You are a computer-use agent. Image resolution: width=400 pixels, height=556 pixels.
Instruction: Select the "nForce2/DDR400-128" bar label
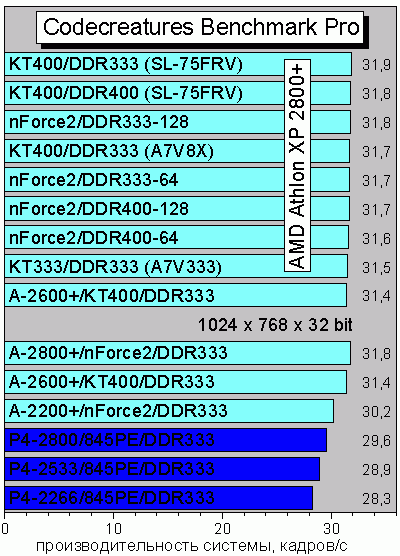coord(99,209)
